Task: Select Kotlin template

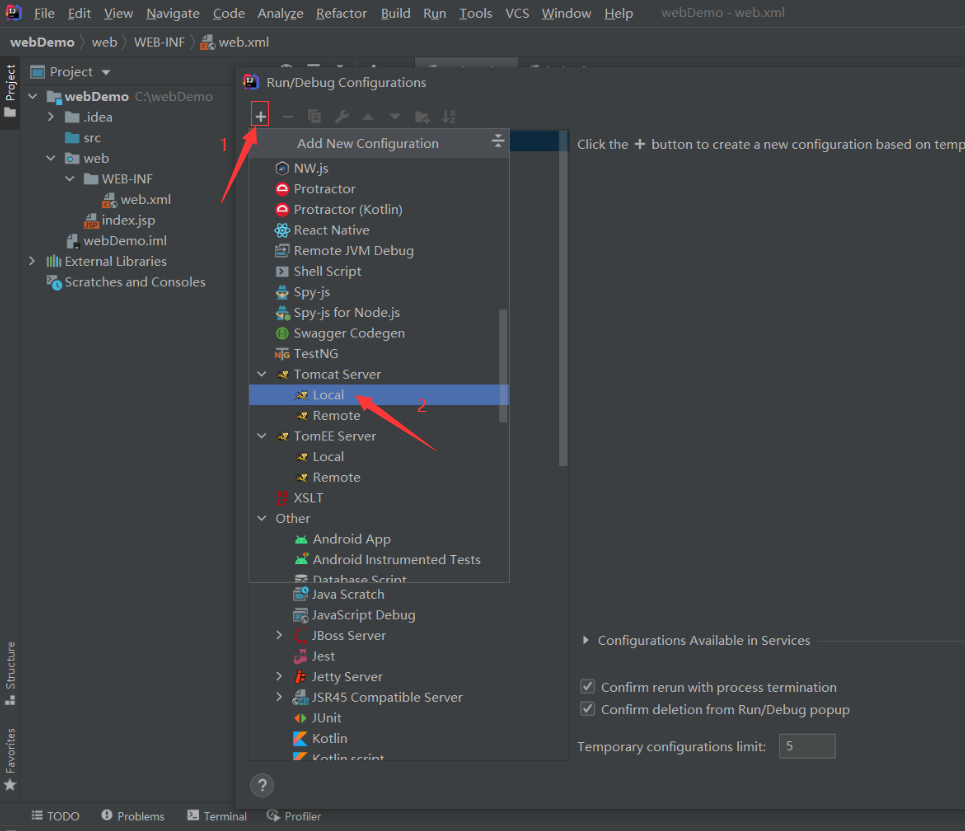Action: tap(329, 738)
